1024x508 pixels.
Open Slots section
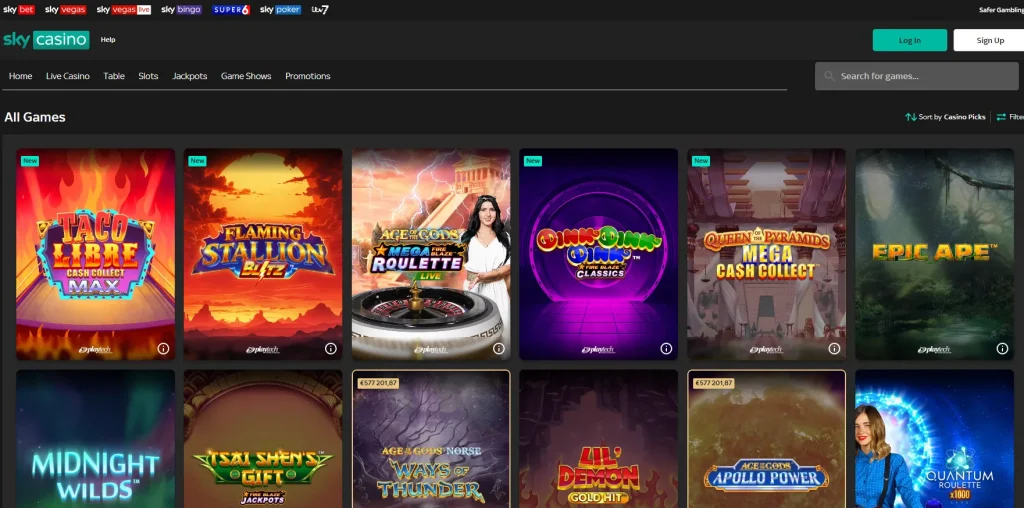[148, 76]
